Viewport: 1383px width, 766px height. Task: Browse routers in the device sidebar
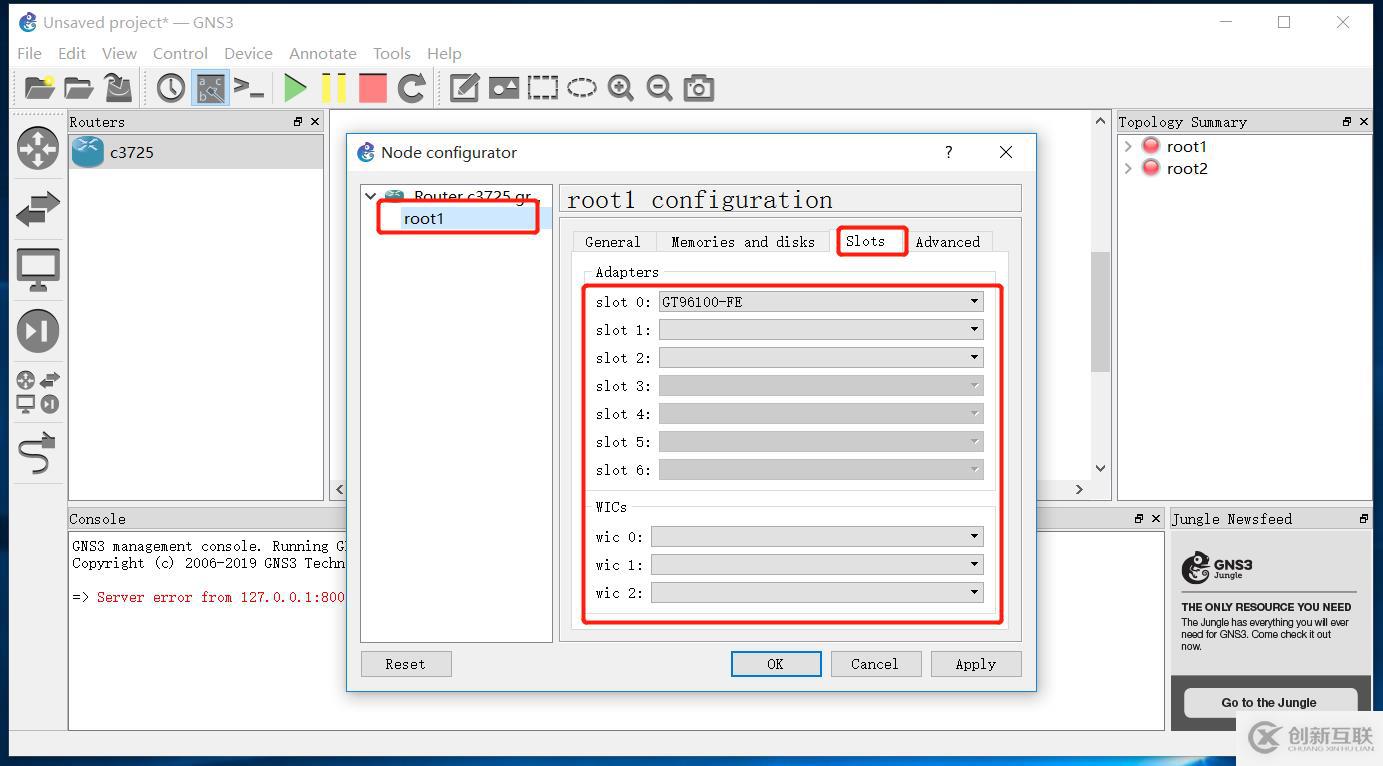coord(38,148)
